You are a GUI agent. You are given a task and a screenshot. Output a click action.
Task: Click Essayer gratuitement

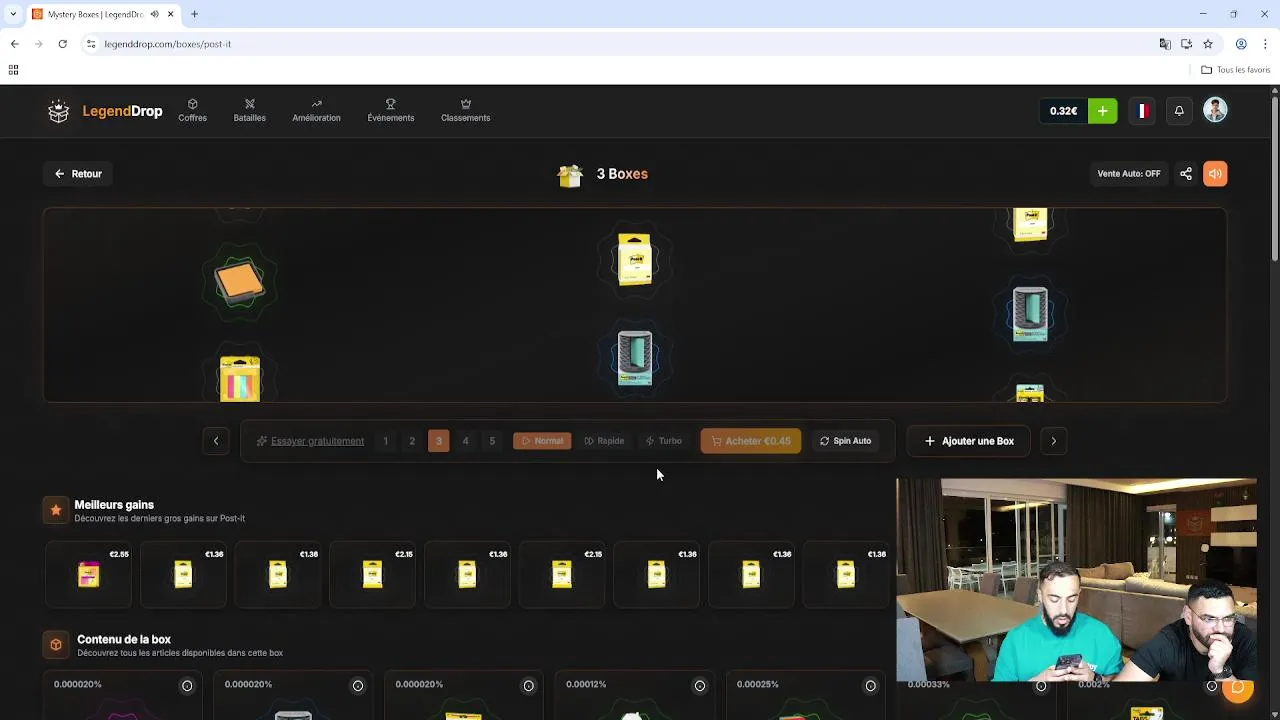[310, 441]
